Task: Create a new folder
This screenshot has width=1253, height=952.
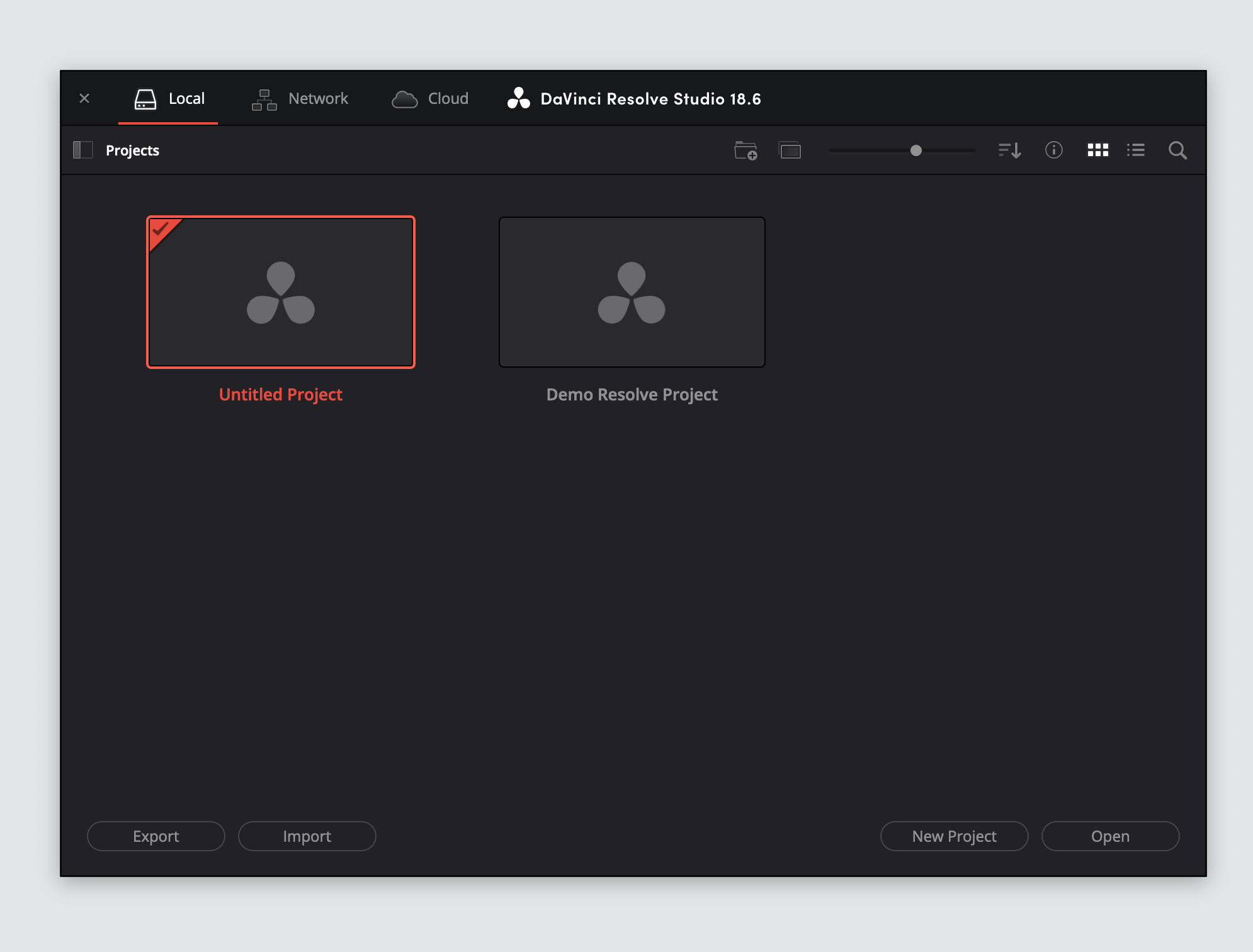Action: (x=746, y=150)
